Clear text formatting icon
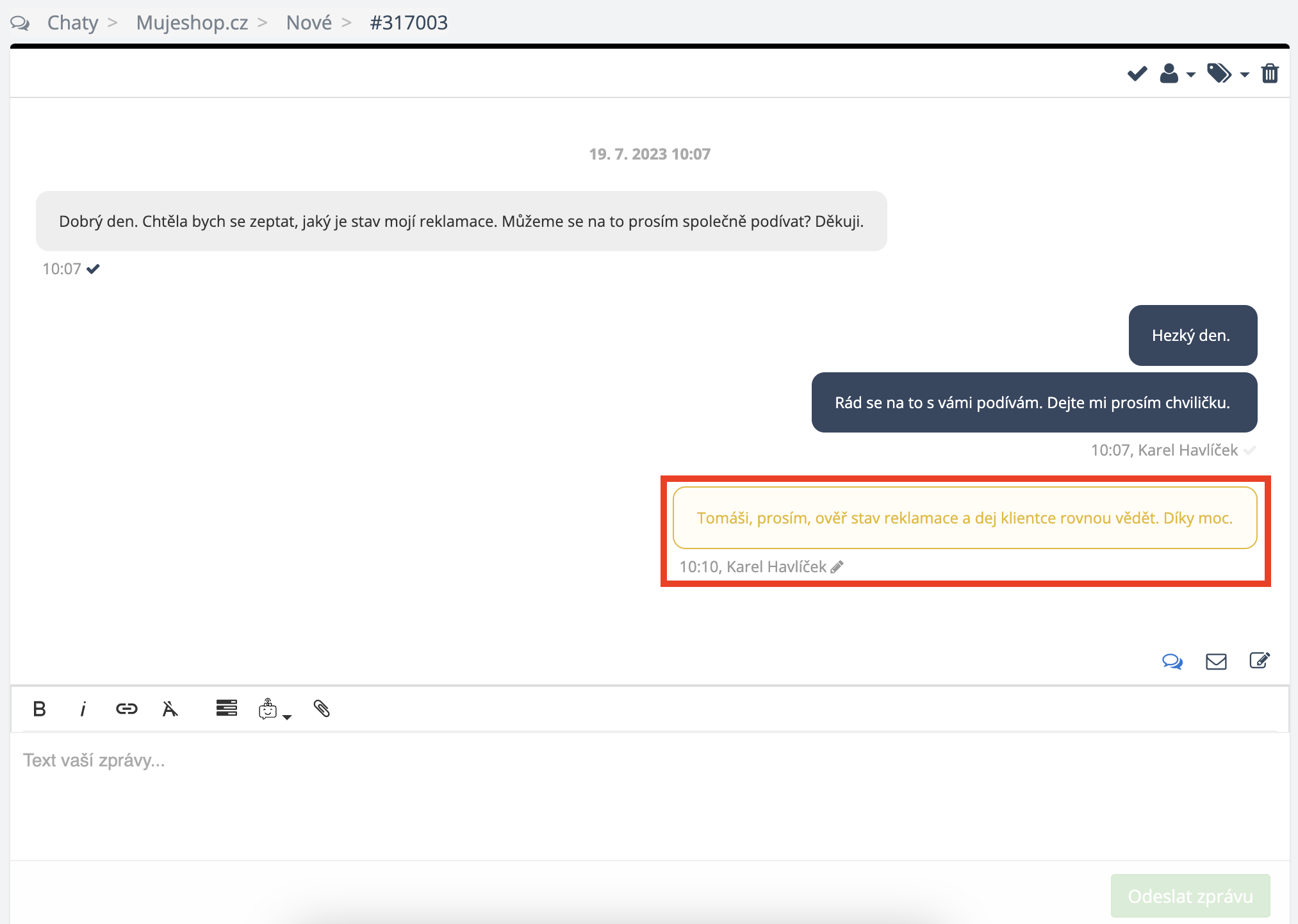 coord(170,709)
